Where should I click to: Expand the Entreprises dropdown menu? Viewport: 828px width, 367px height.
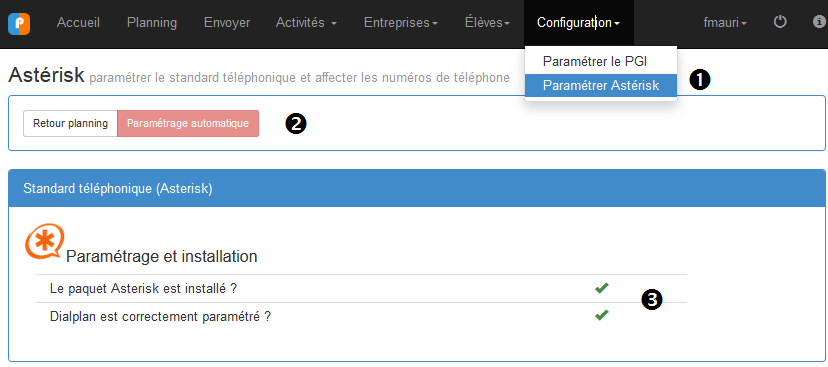(x=401, y=23)
